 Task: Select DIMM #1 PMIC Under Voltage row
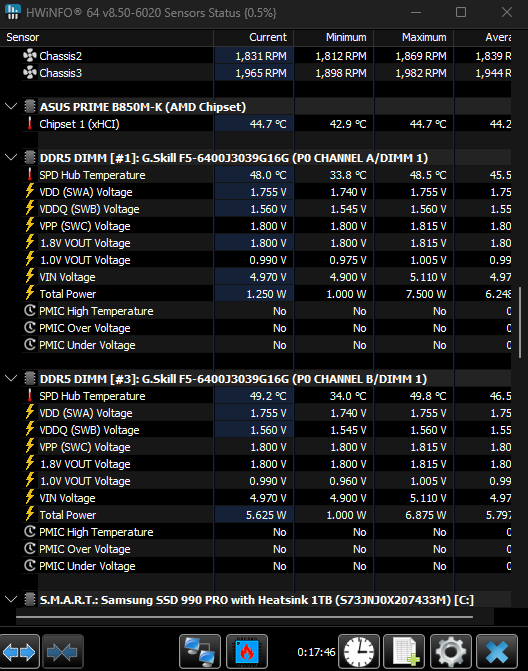(267, 345)
